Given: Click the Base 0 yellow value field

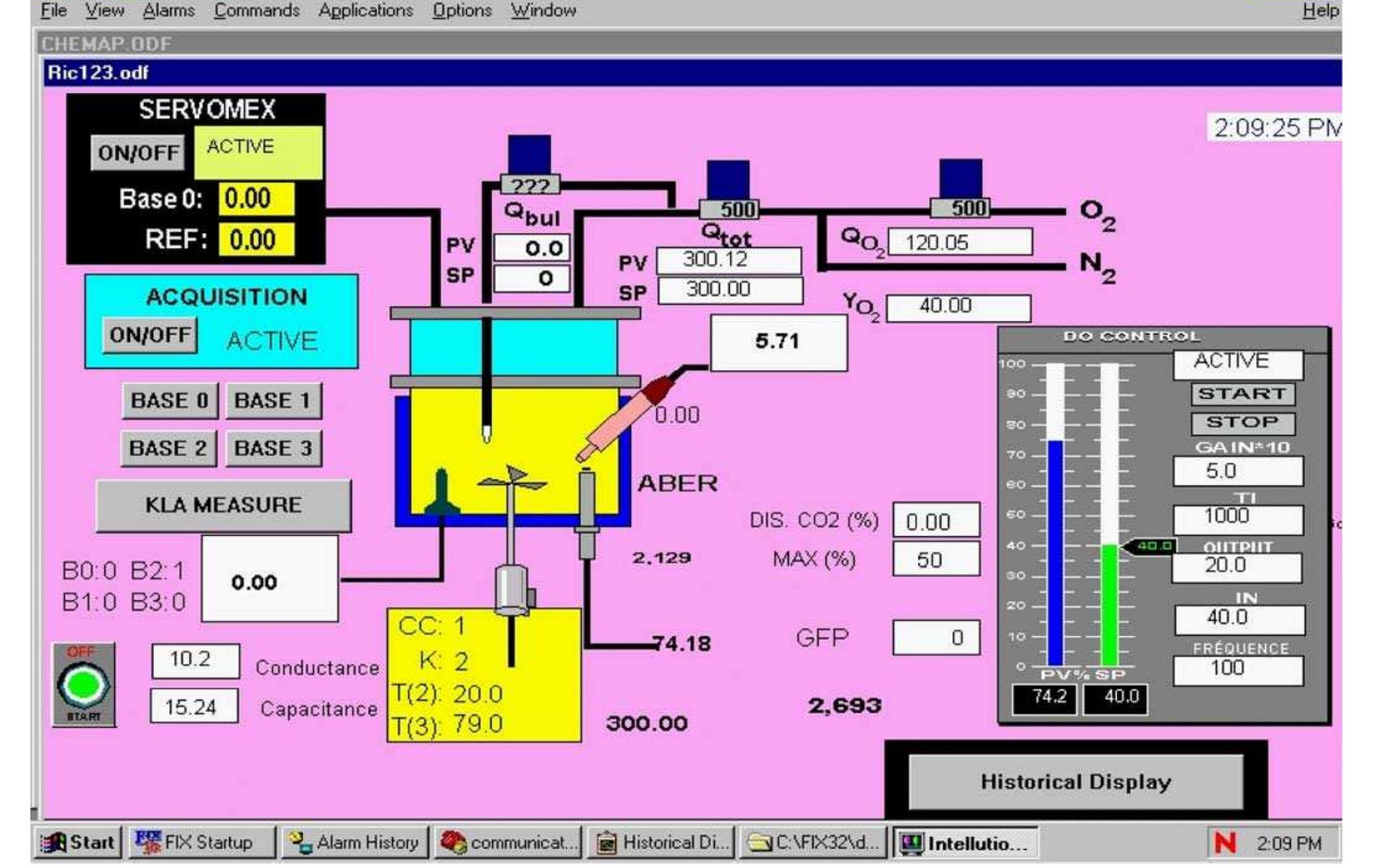Looking at the screenshot, I should (256, 199).
